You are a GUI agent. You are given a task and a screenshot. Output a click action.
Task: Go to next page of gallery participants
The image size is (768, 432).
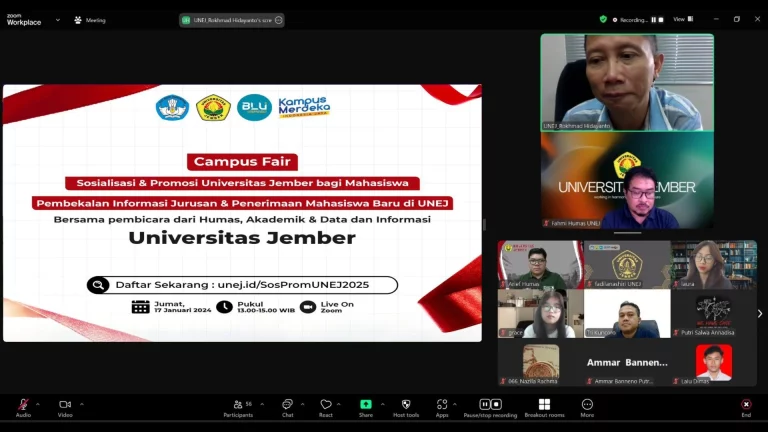[760, 313]
